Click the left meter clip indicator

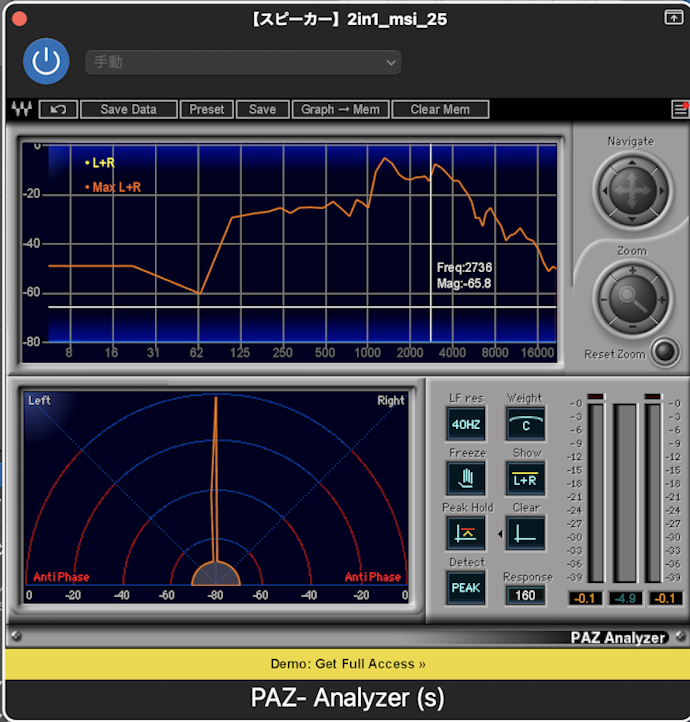click(596, 396)
